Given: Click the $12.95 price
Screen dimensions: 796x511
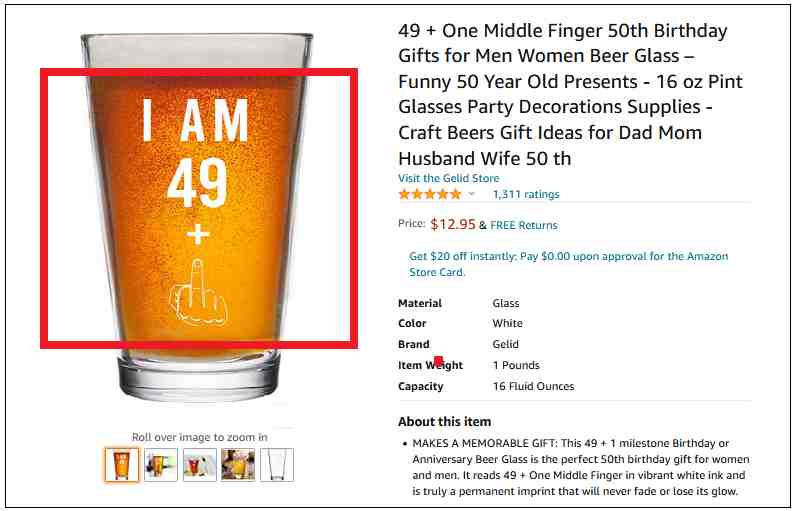Looking at the screenshot, I should tap(453, 224).
